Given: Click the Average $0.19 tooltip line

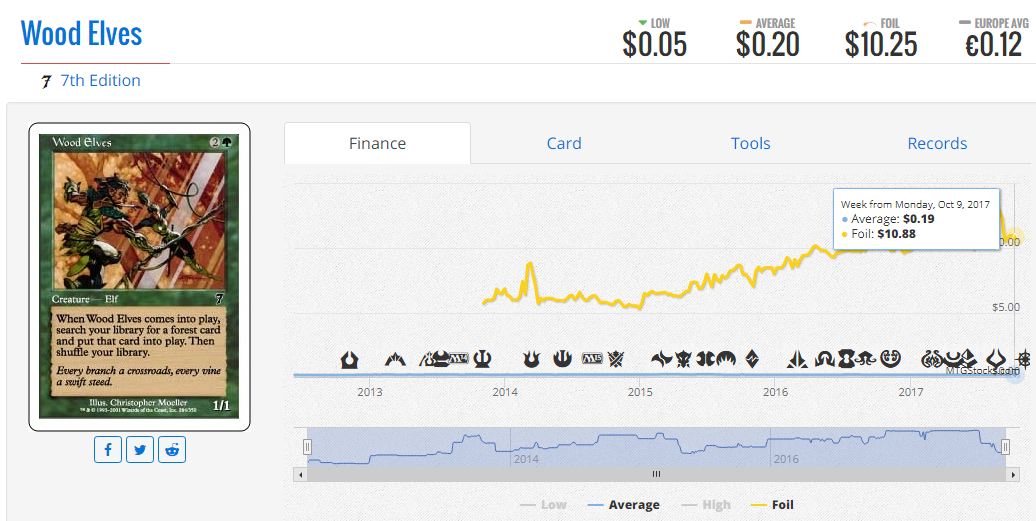Looking at the screenshot, I should coord(888,219).
